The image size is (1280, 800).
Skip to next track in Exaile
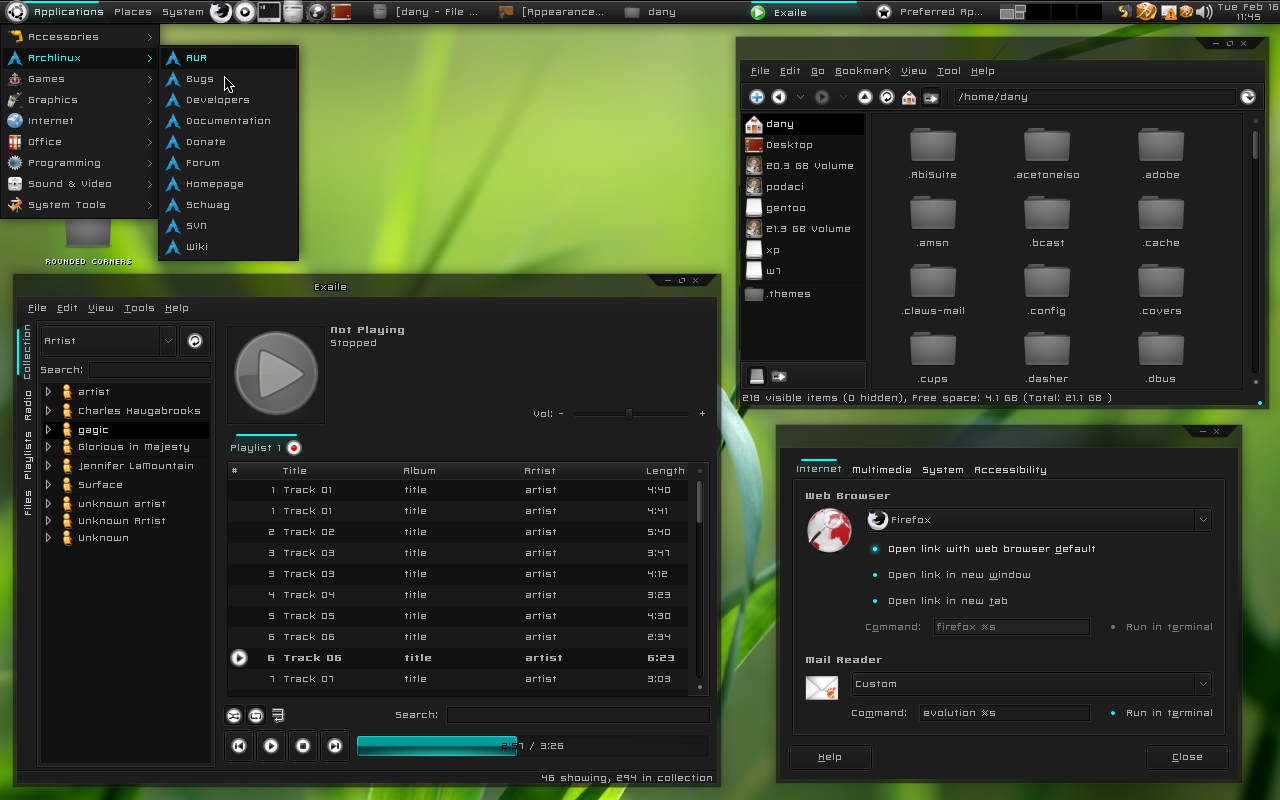pos(335,746)
